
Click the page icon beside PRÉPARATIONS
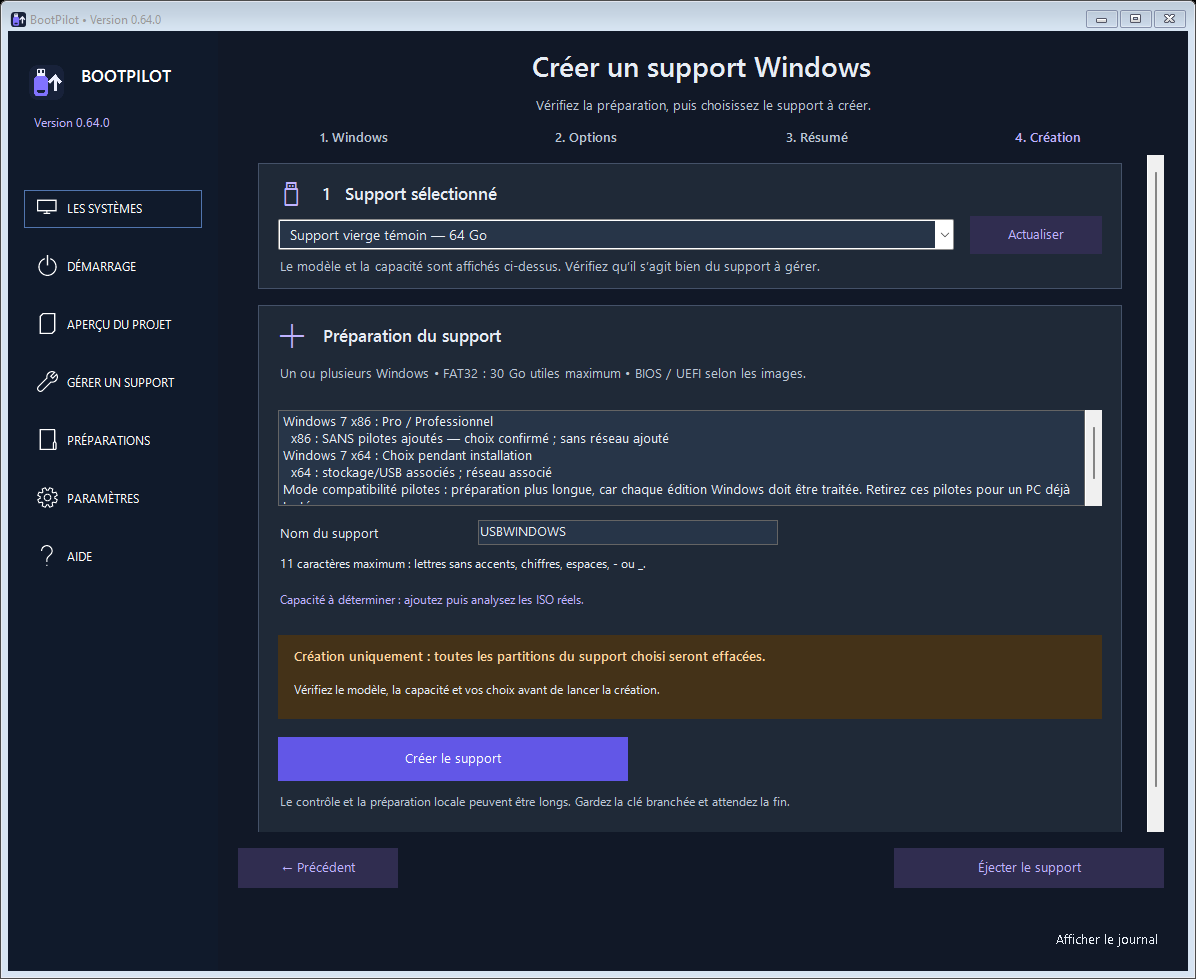click(47, 440)
